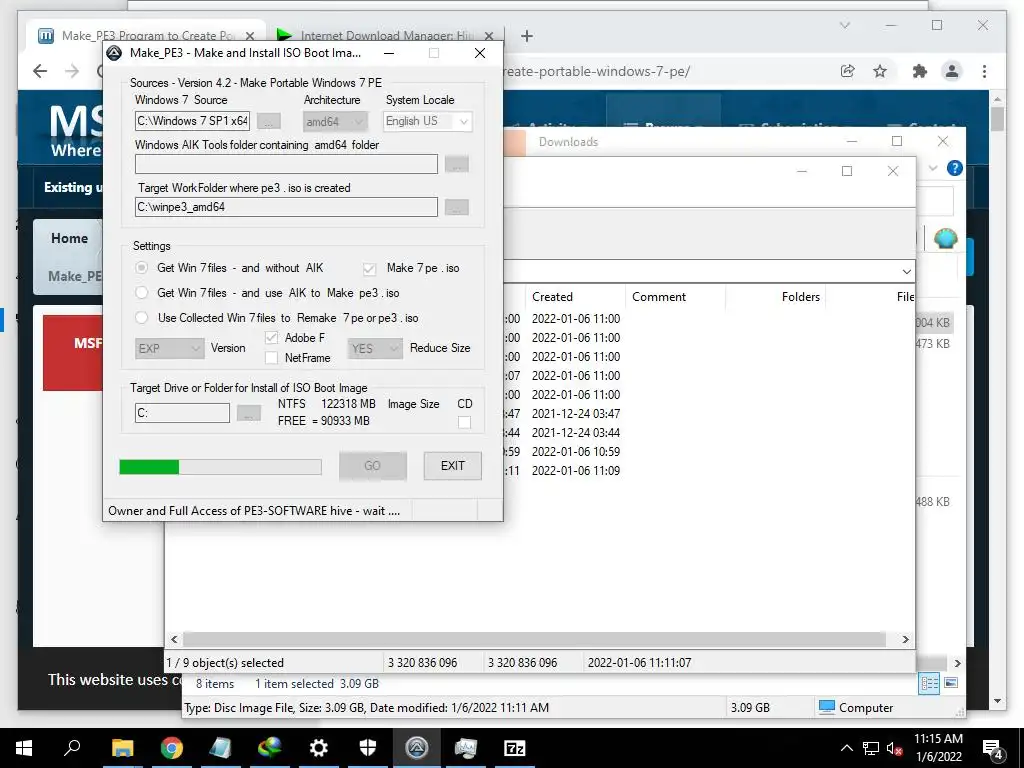Expand Chrome tab search chevron
The height and width of the screenshot is (768, 1024).
point(844,25)
